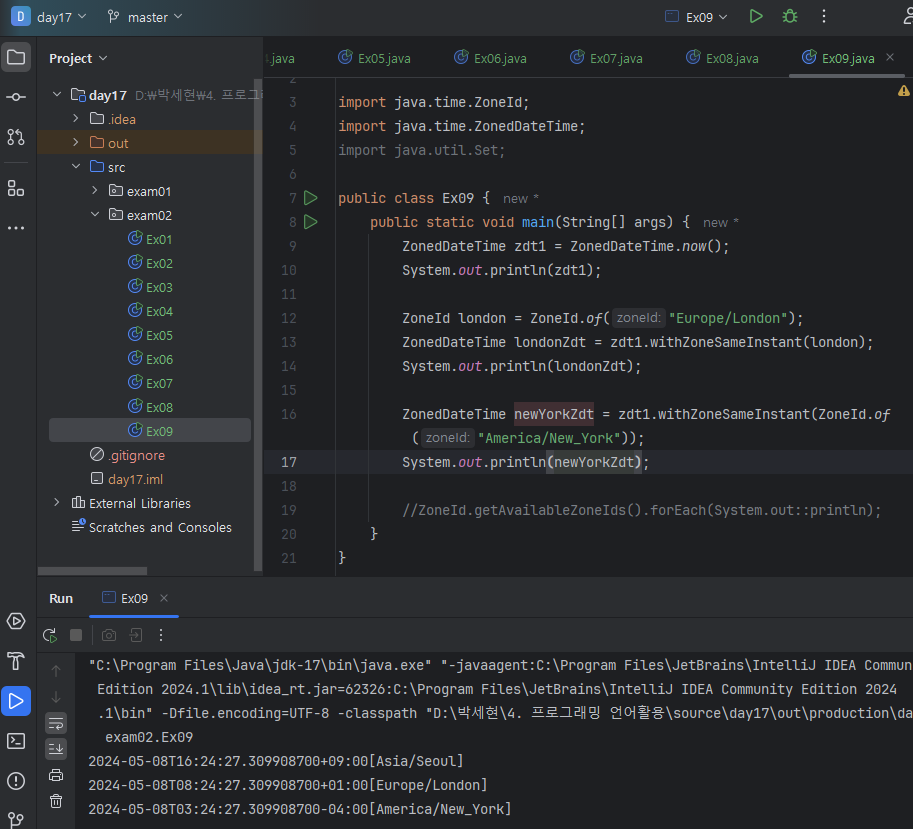Toggle the Project tool window folder icon
913x829 pixels.
(16, 57)
